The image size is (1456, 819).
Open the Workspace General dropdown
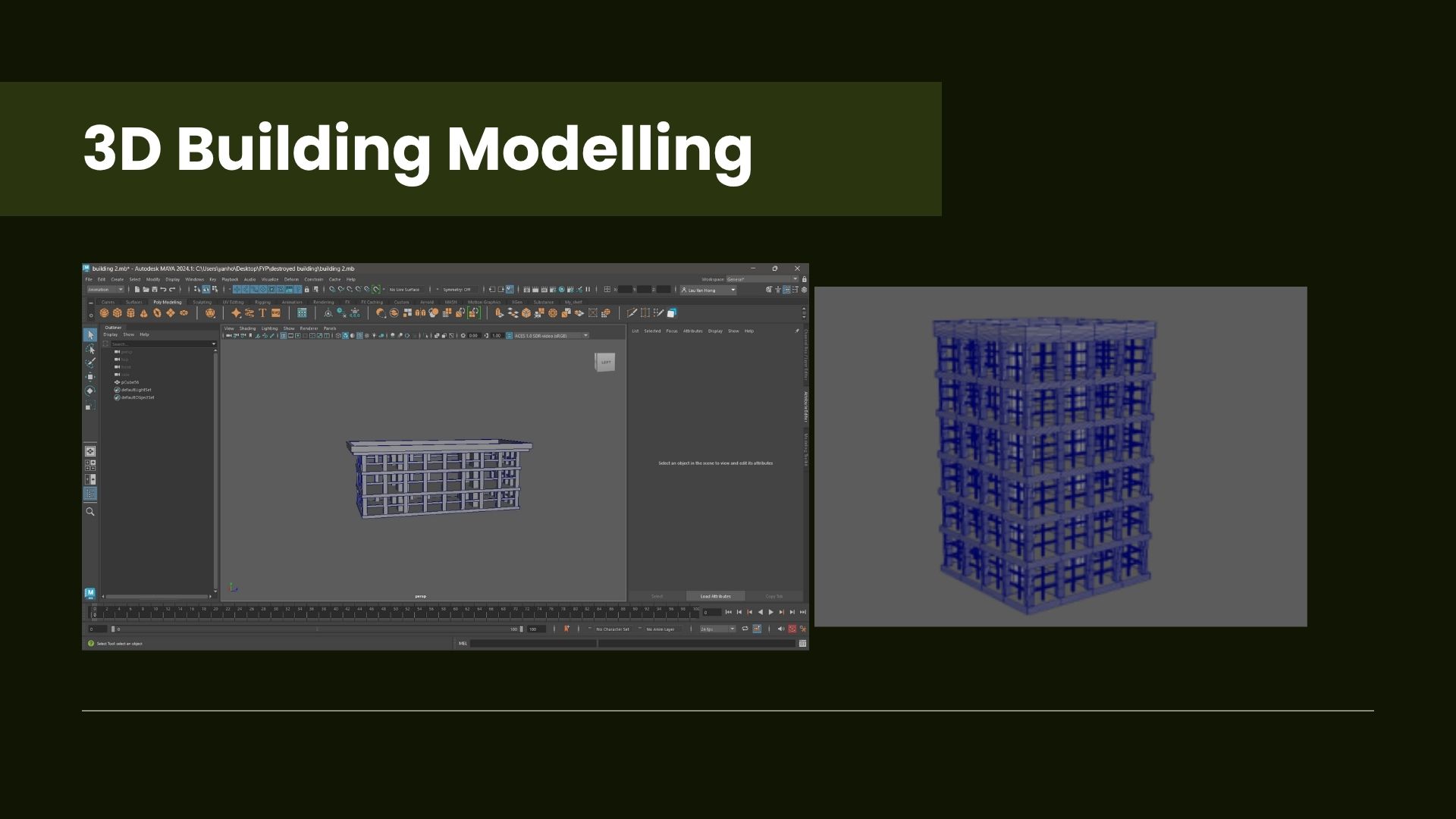762,279
